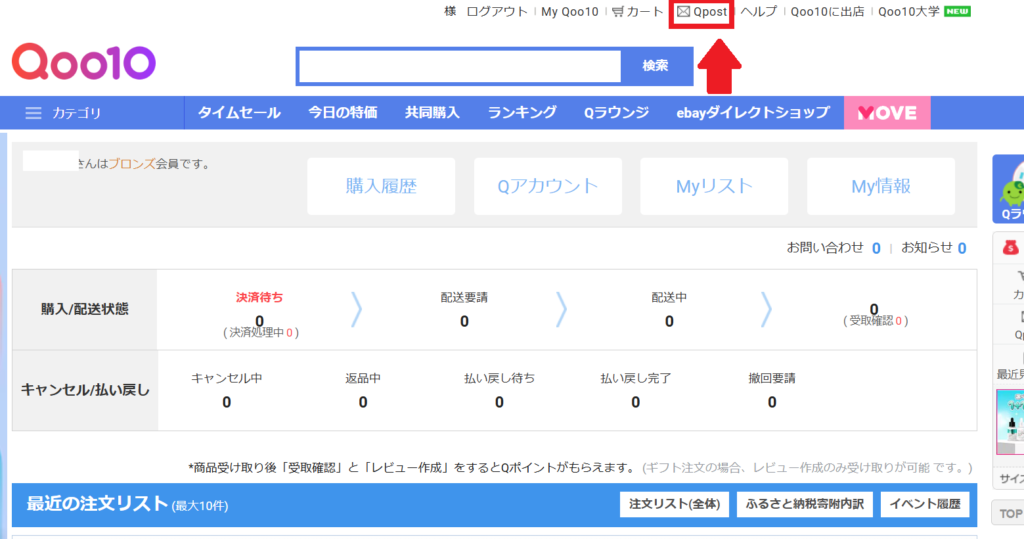This screenshot has height=539, width=1024.
Task: Go to the 共同購入 tab
Action: click(x=432, y=113)
